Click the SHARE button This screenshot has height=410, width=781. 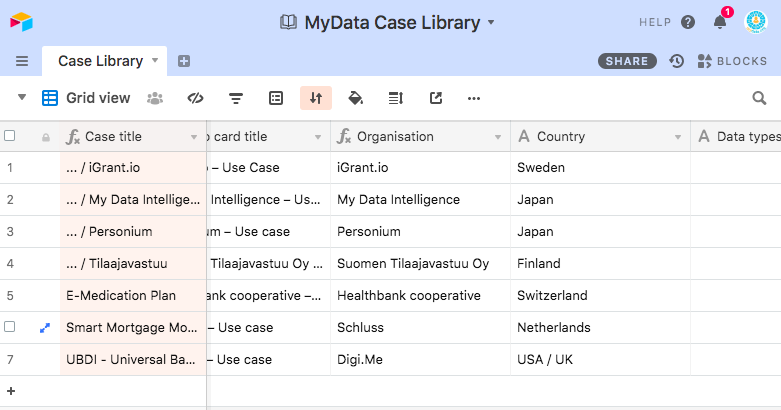[x=627, y=61]
